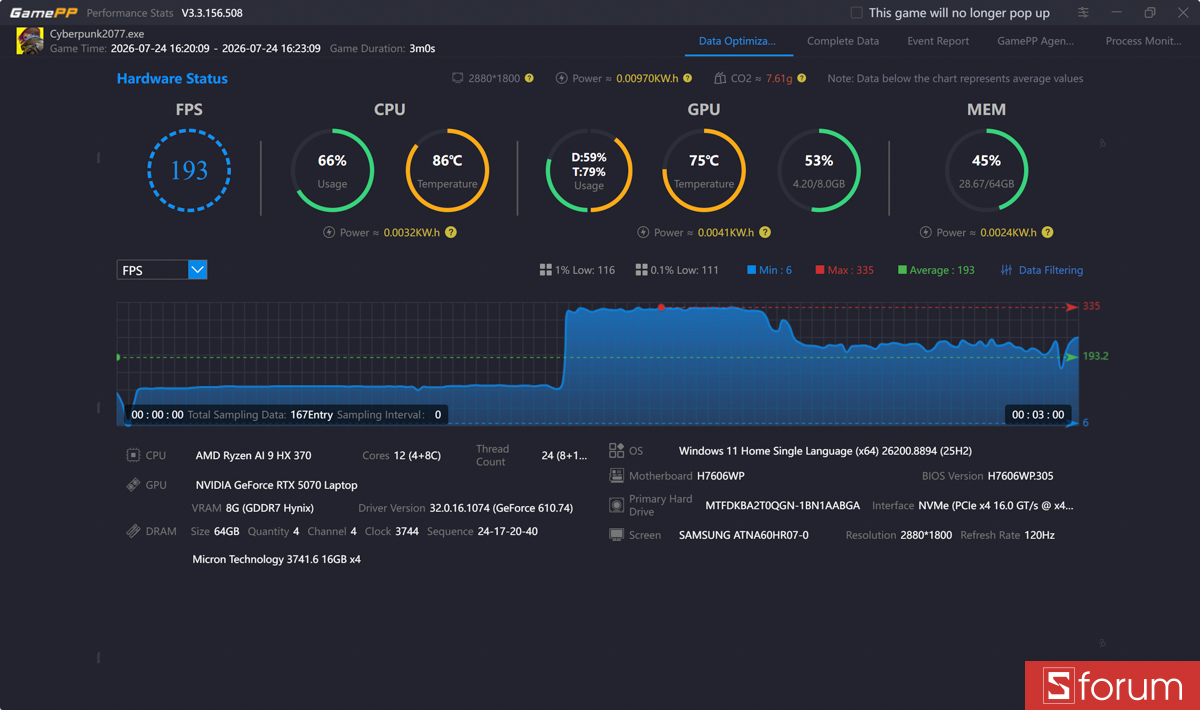Click the GPU card icon in specs
The height and width of the screenshot is (710, 1200).
133,485
